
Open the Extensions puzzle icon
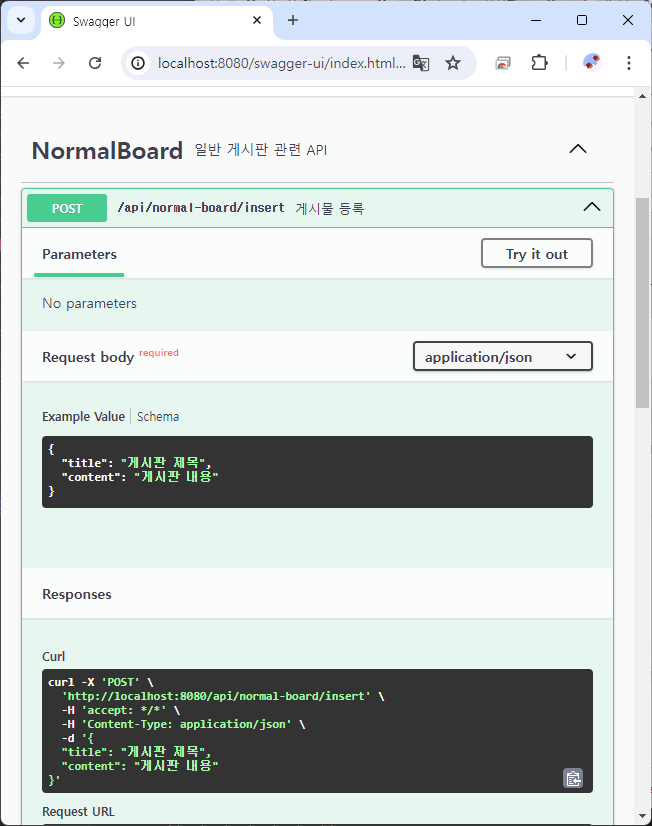pos(539,63)
